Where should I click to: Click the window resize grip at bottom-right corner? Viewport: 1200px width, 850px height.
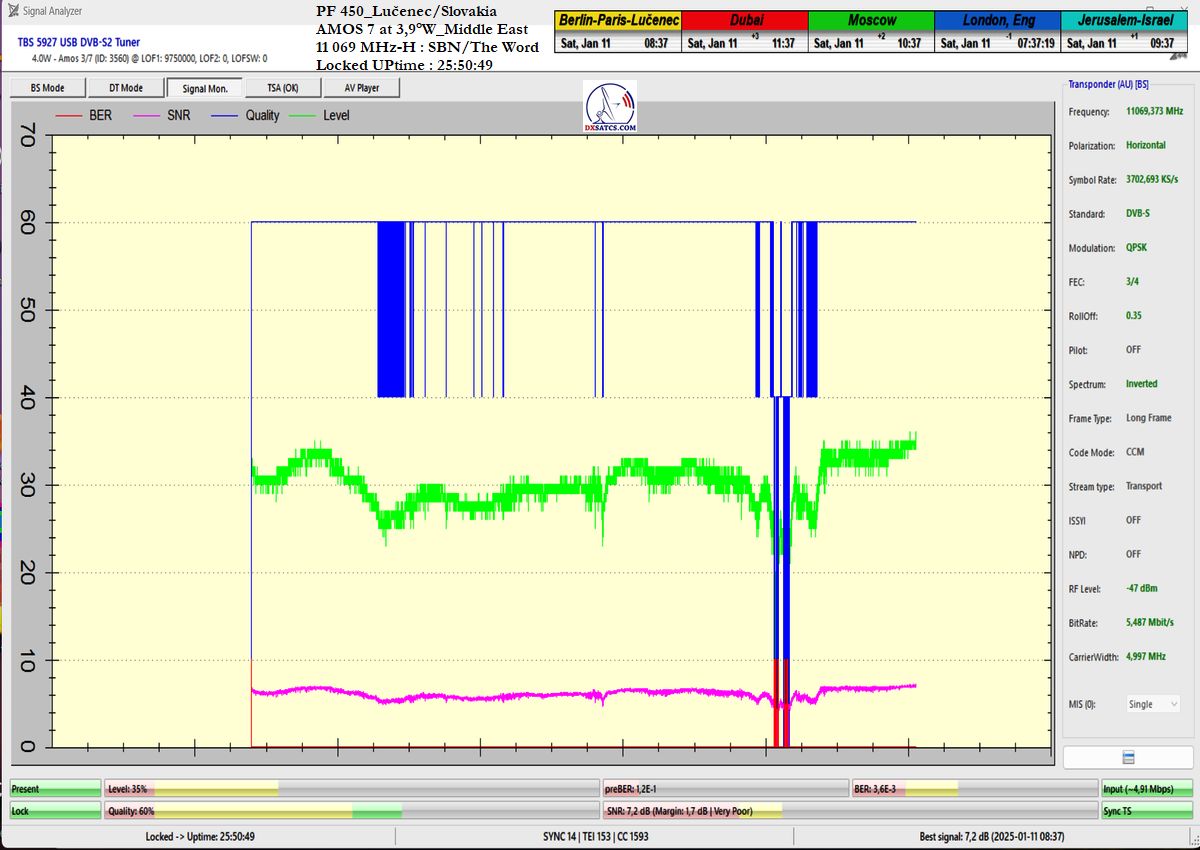click(x=1193, y=843)
